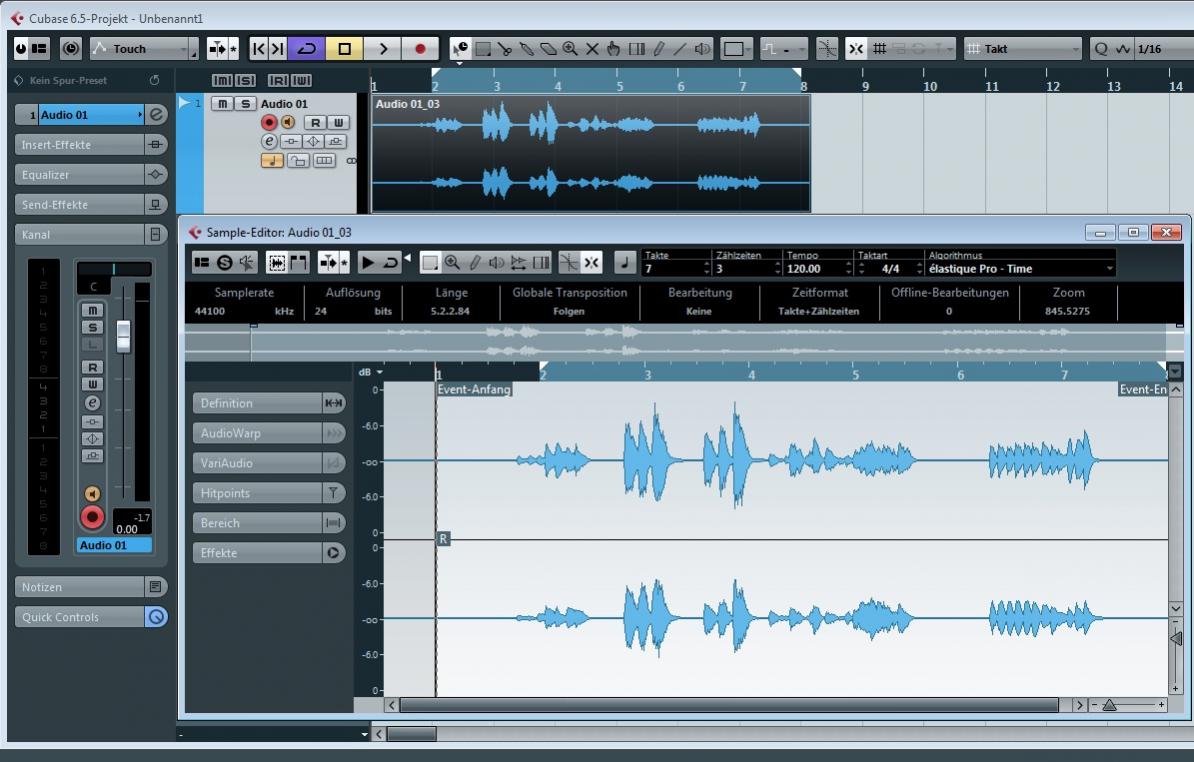The width and height of the screenshot is (1194, 762).
Task: Select the Mute (X) tool in main toolbar
Action: click(x=592, y=48)
